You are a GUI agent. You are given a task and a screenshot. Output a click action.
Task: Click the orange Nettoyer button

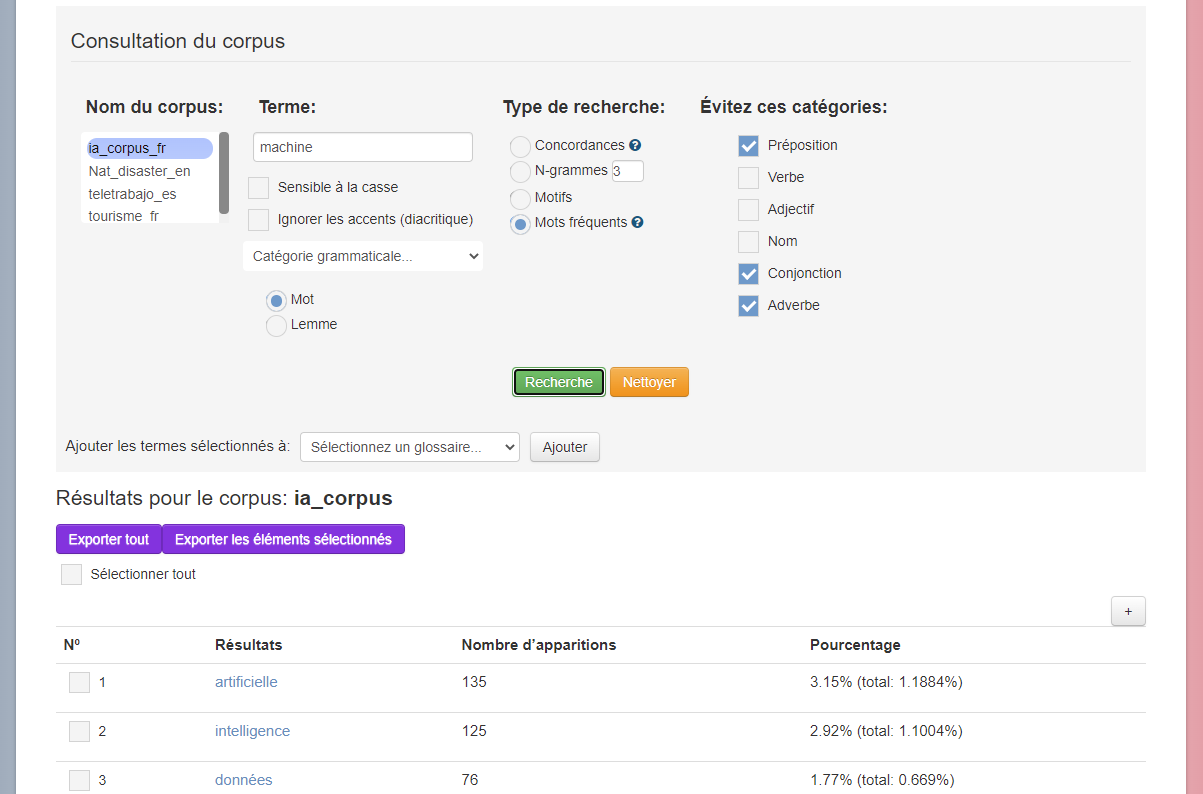[649, 382]
